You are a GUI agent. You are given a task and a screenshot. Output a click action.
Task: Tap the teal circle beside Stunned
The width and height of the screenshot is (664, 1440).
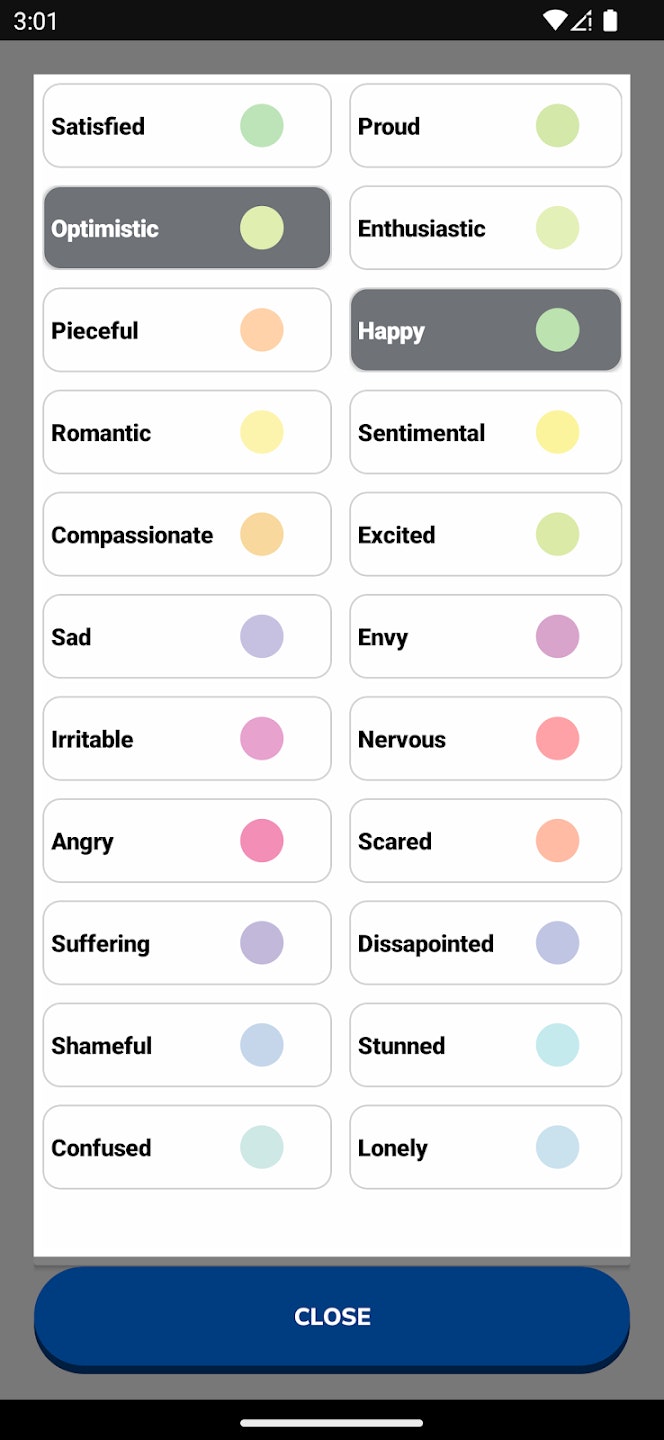pos(558,1045)
